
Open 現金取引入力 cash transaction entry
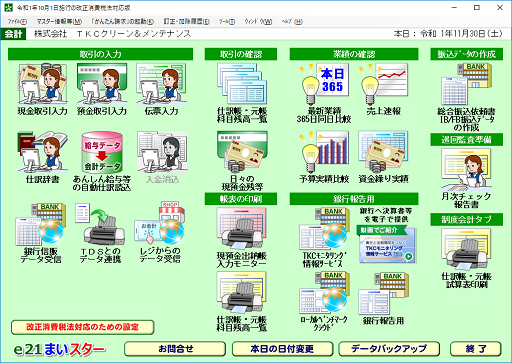pyautogui.click(x=42, y=89)
